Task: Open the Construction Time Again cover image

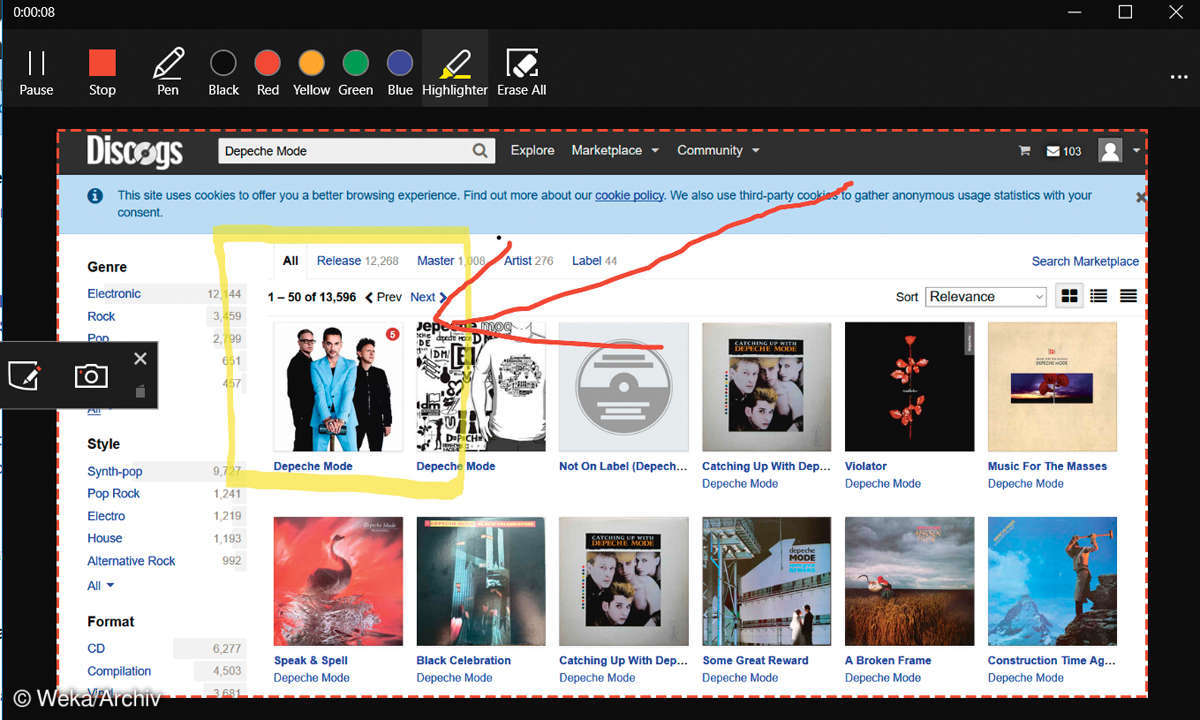Action: (1052, 582)
